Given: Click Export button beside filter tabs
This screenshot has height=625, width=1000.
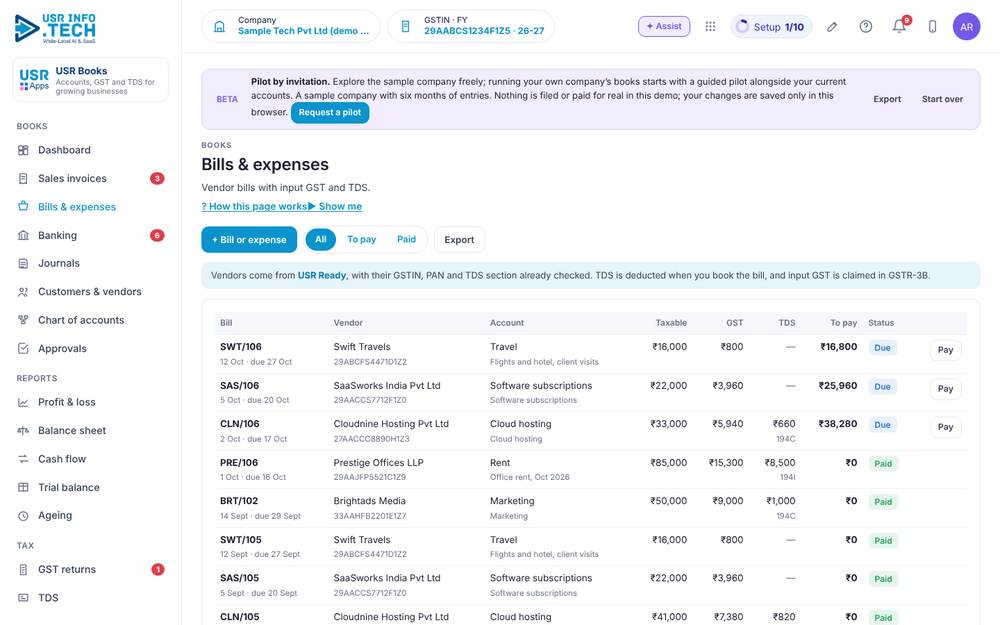Looking at the screenshot, I should point(459,240).
